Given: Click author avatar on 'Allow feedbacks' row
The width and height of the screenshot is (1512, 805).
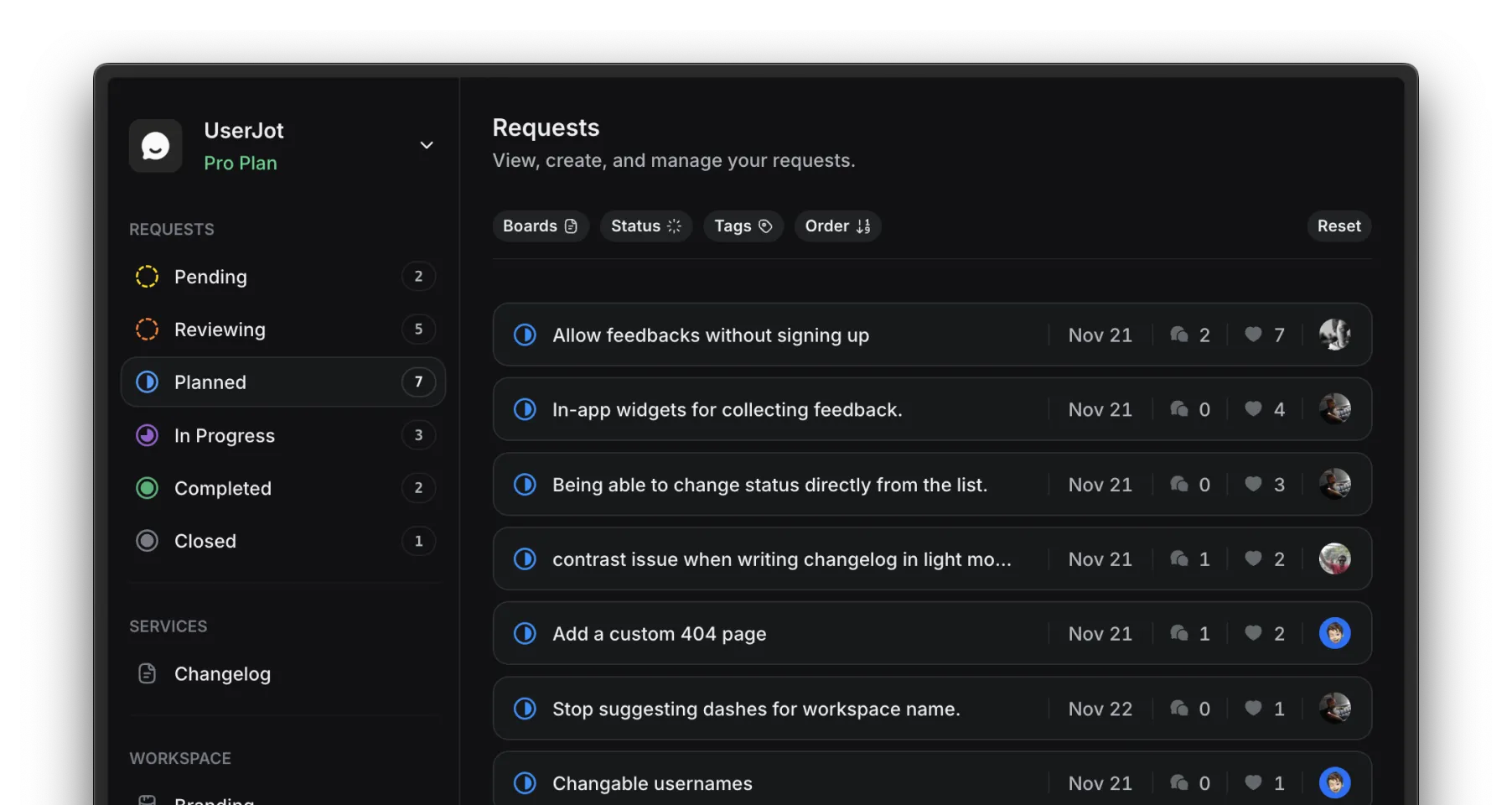Looking at the screenshot, I should coord(1335,335).
